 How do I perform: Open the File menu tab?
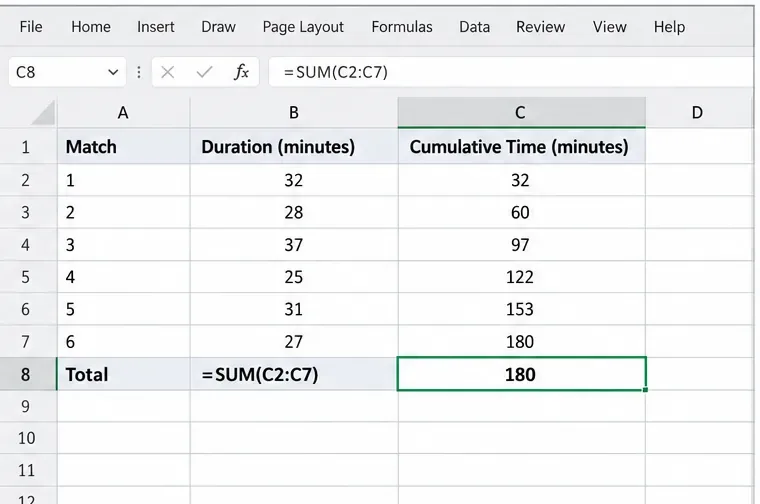click(x=31, y=27)
